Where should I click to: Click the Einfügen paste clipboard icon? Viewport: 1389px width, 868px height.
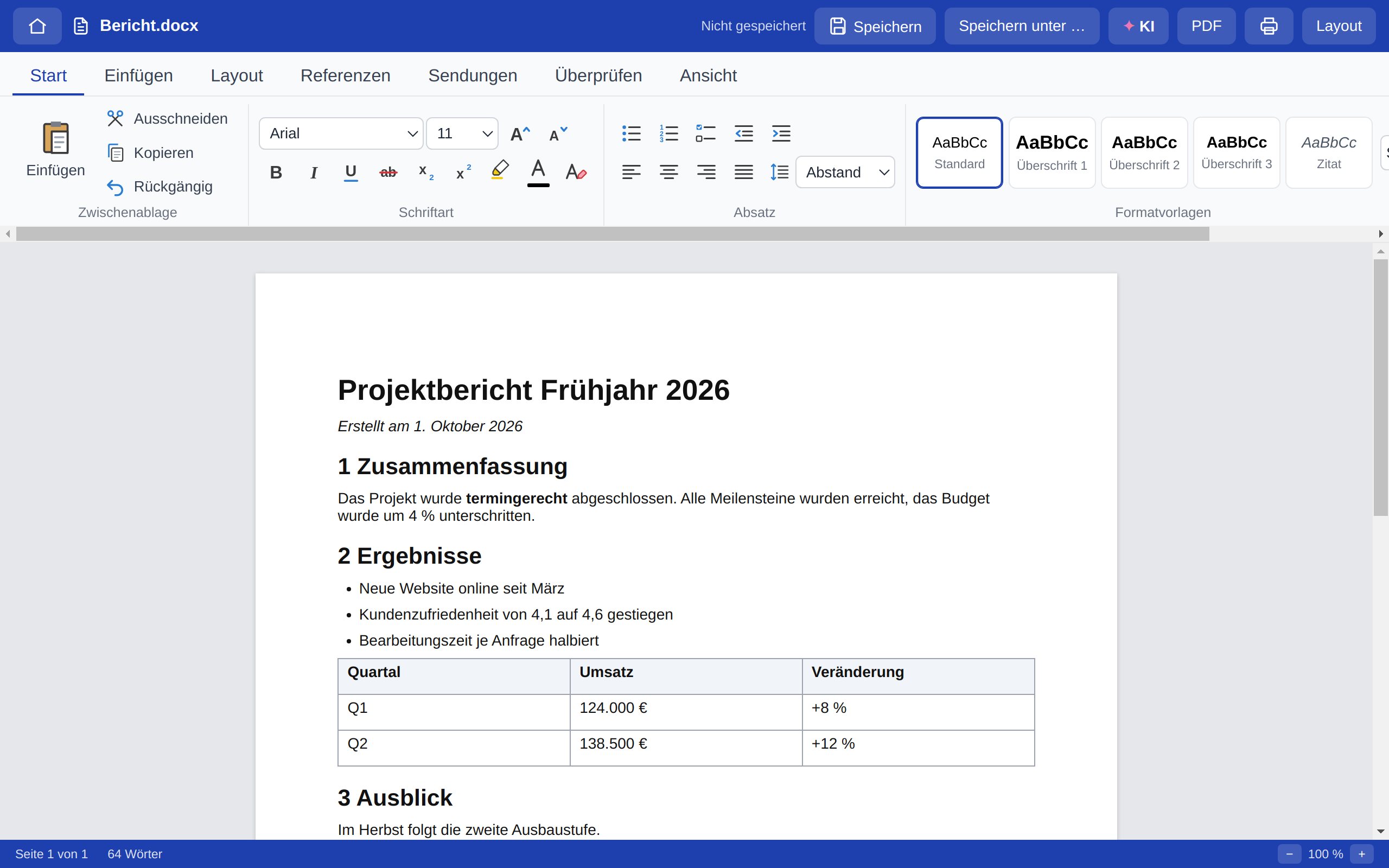[56, 149]
